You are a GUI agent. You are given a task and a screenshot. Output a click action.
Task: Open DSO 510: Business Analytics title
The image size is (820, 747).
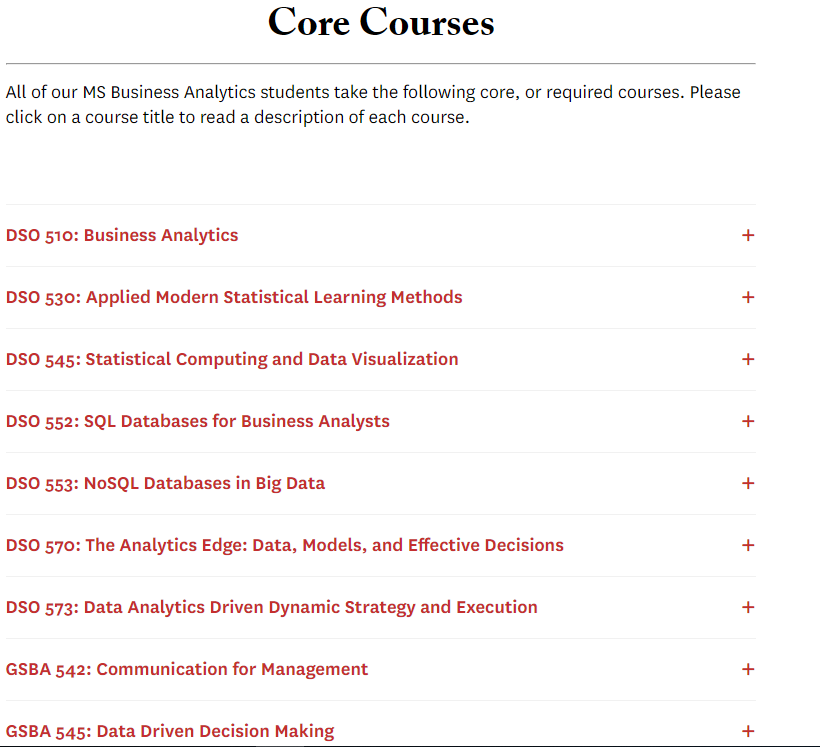coord(122,235)
